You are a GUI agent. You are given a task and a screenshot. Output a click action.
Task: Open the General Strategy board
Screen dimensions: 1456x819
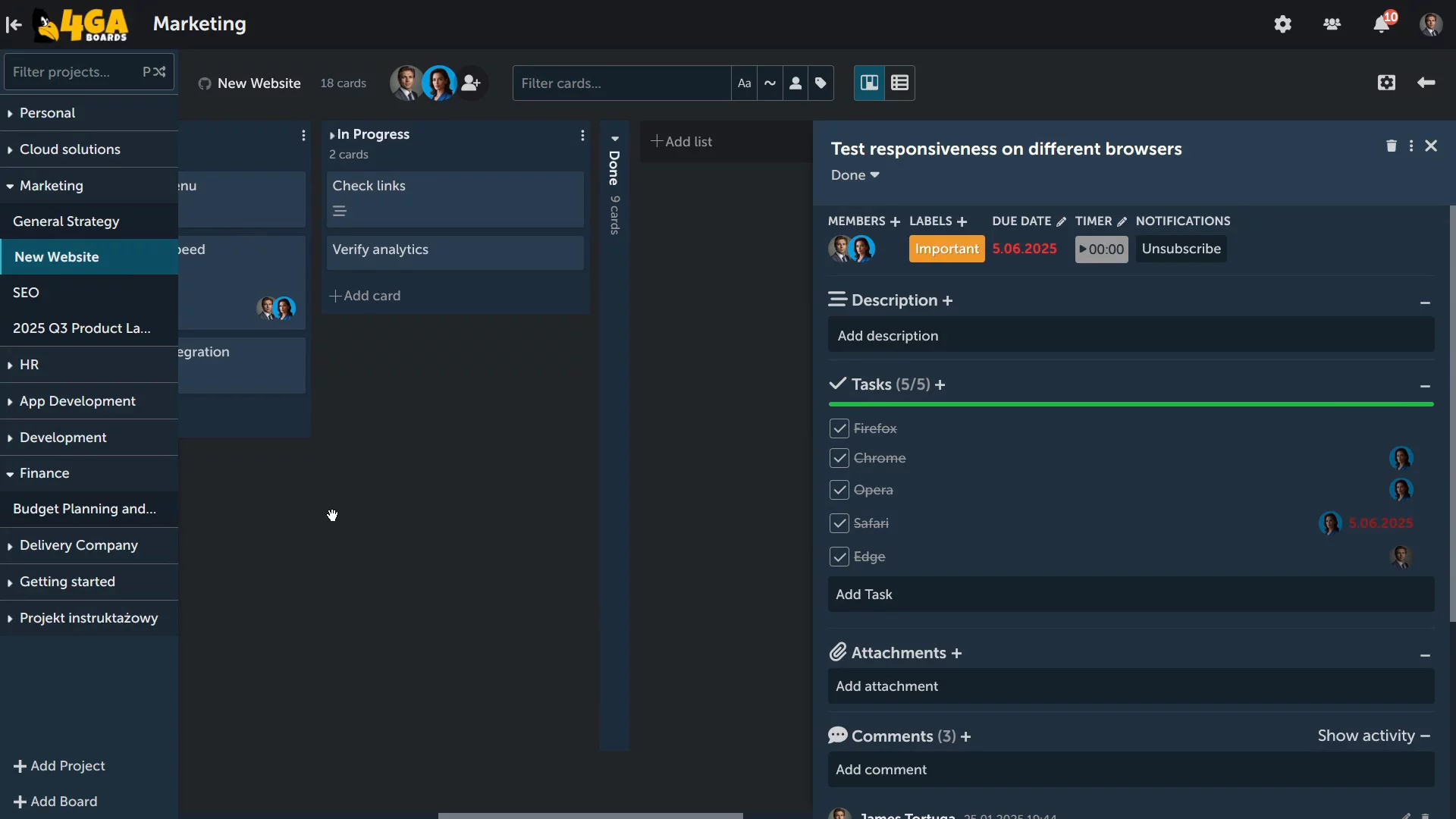pyautogui.click(x=66, y=221)
